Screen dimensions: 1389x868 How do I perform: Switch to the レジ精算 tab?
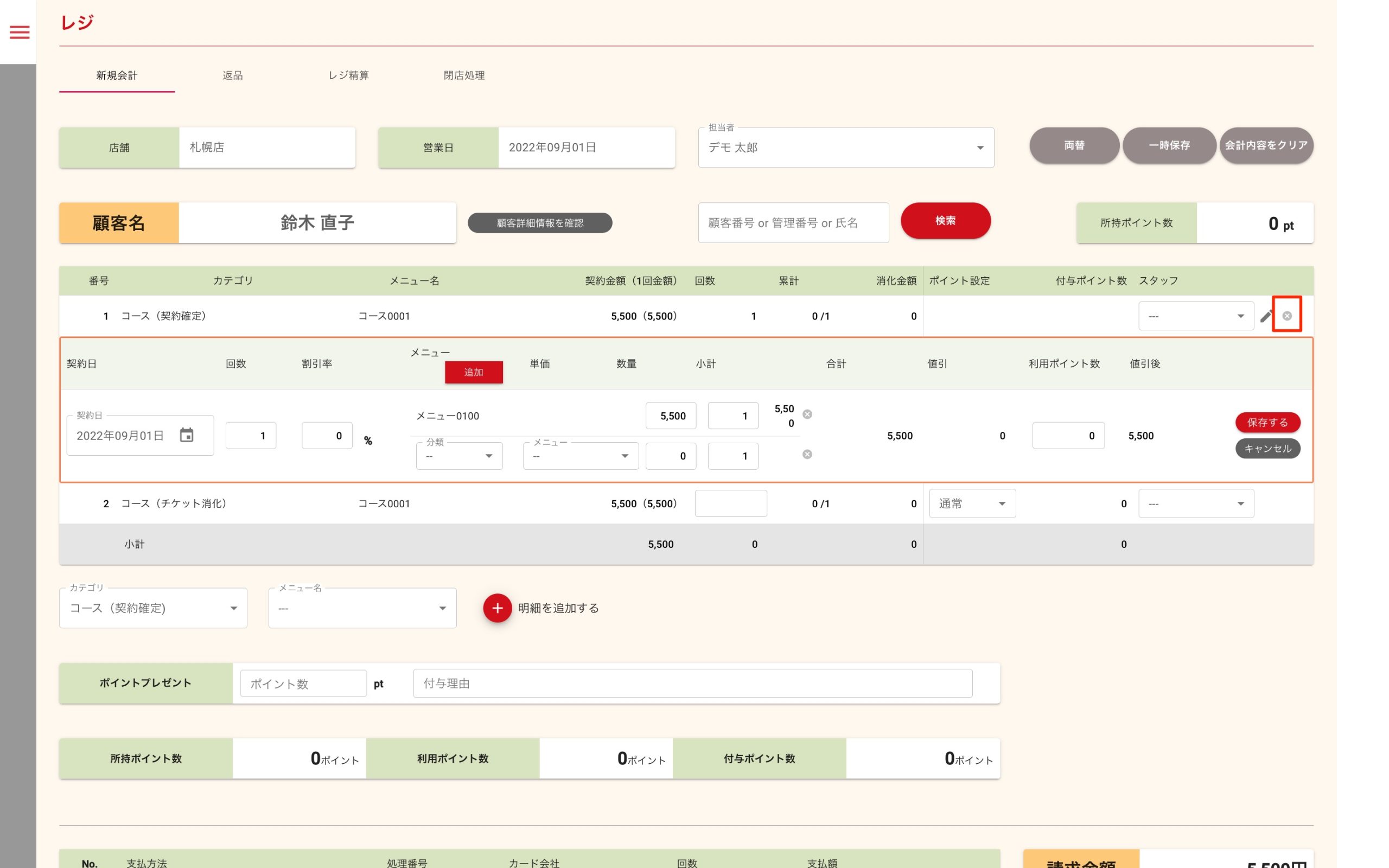tap(348, 75)
